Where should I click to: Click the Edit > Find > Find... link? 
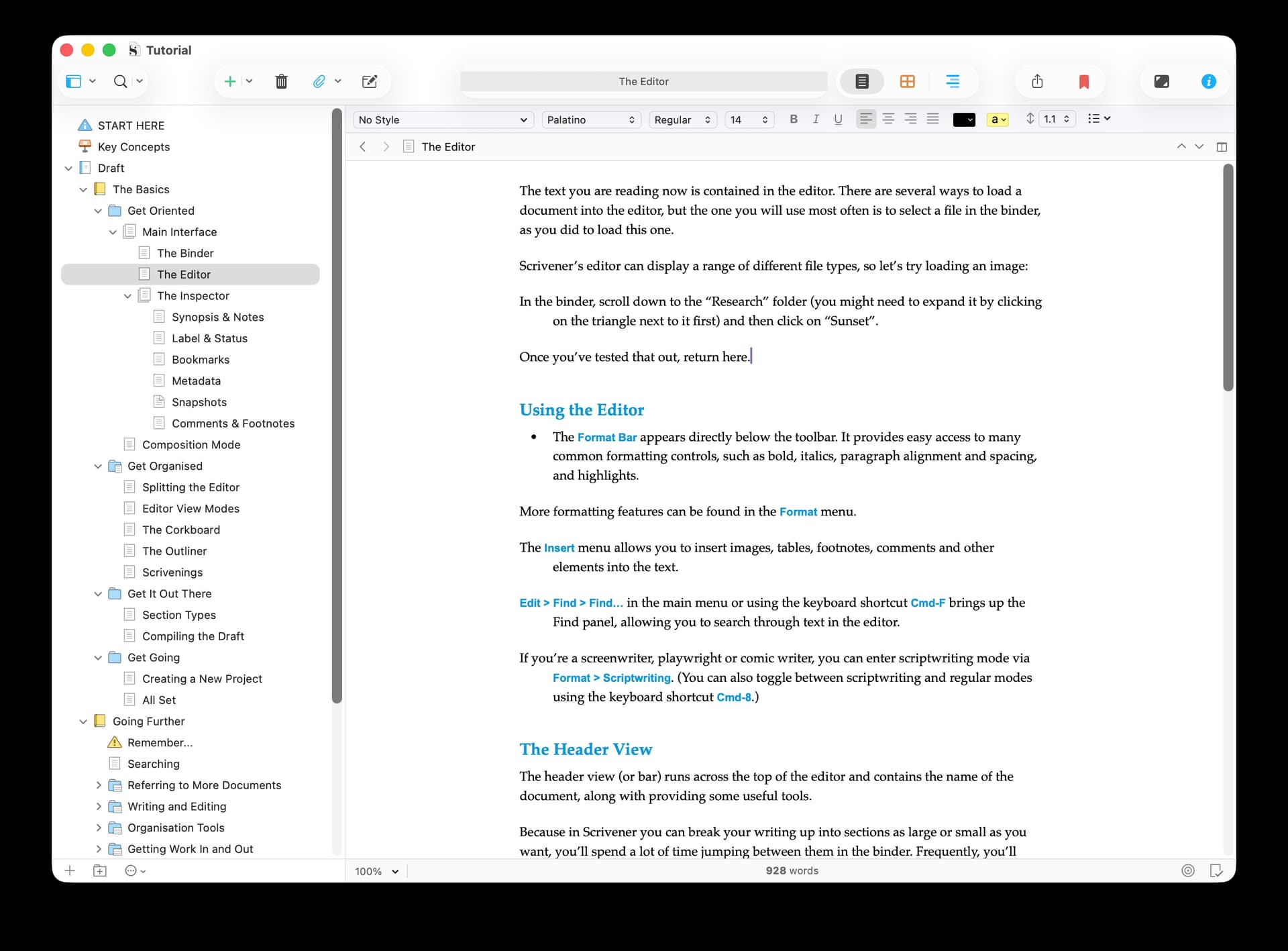571,603
